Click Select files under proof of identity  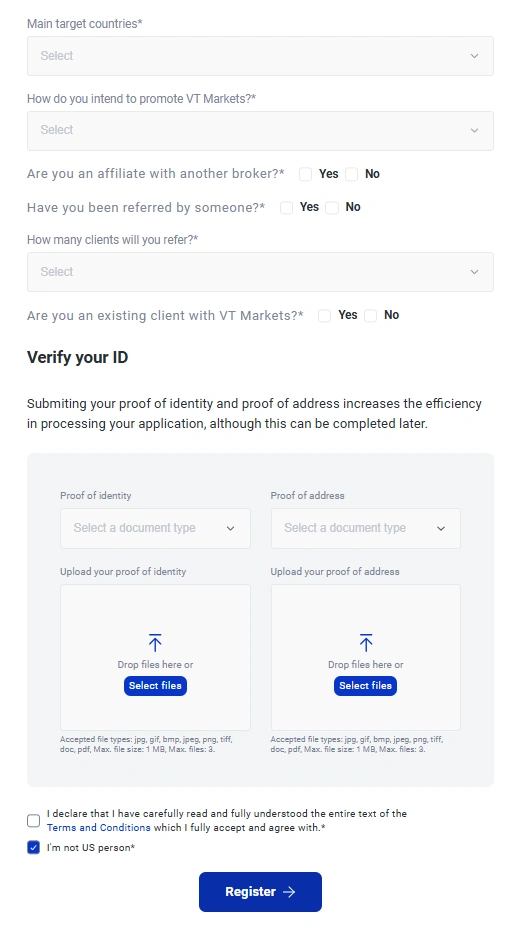coord(155,685)
